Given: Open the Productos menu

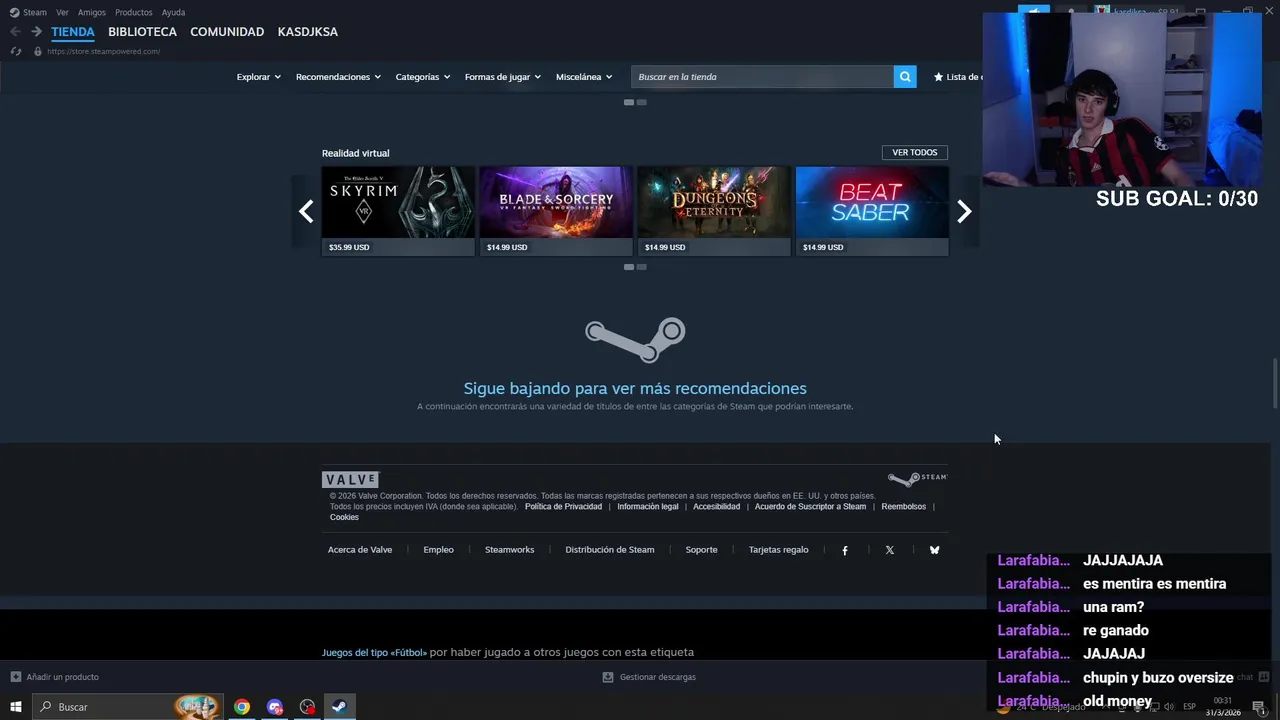Looking at the screenshot, I should click(134, 13).
